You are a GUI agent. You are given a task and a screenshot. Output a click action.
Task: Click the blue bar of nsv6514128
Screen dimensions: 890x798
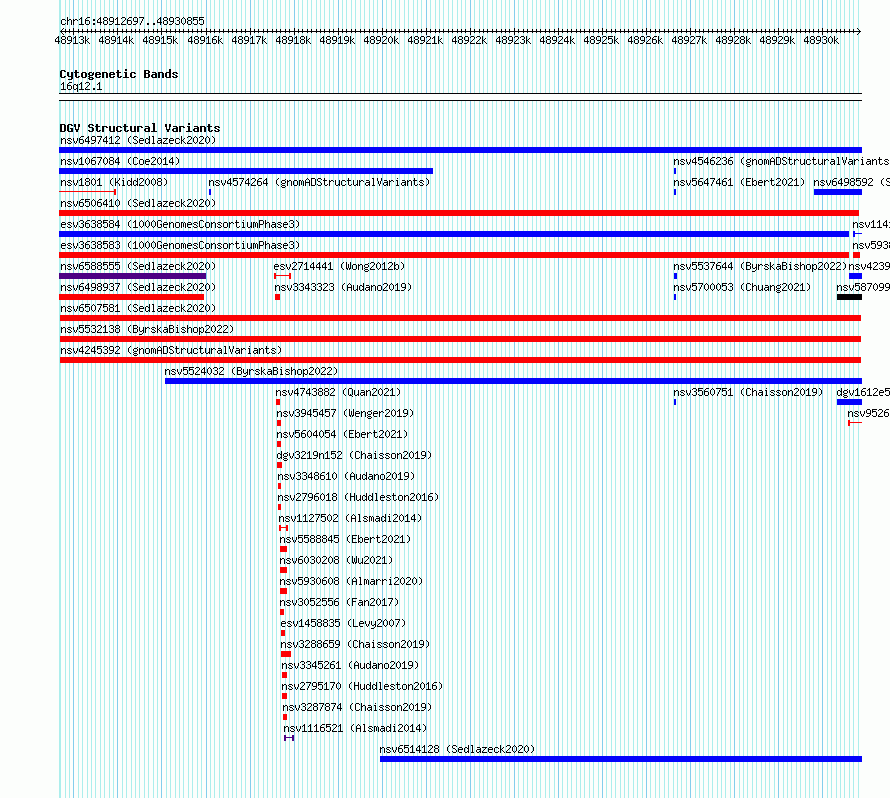pyautogui.click(x=621, y=759)
